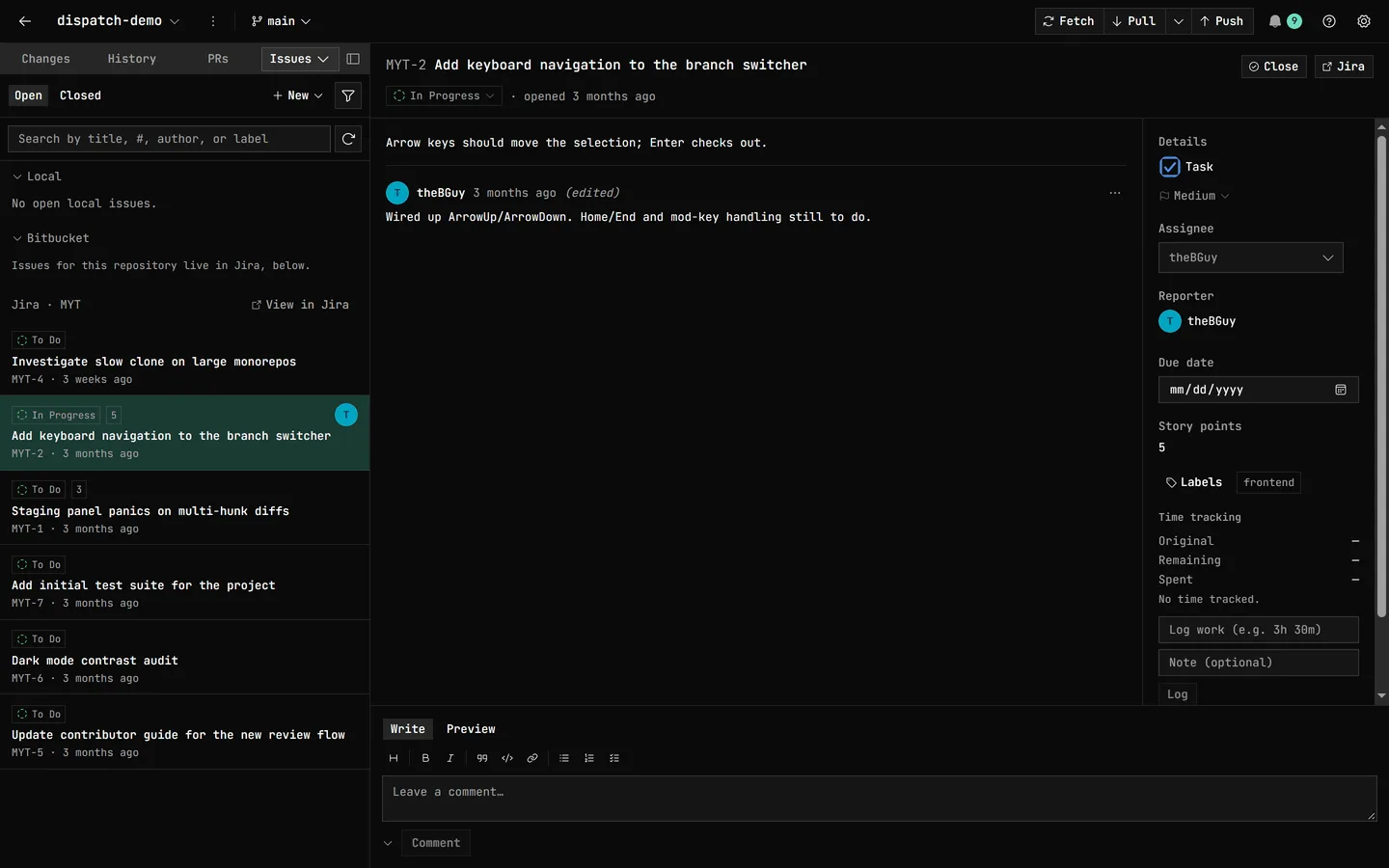Open the three-dot menu on theBGuy's comment
Viewport: 1389px width, 868px height.
tap(1115, 193)
